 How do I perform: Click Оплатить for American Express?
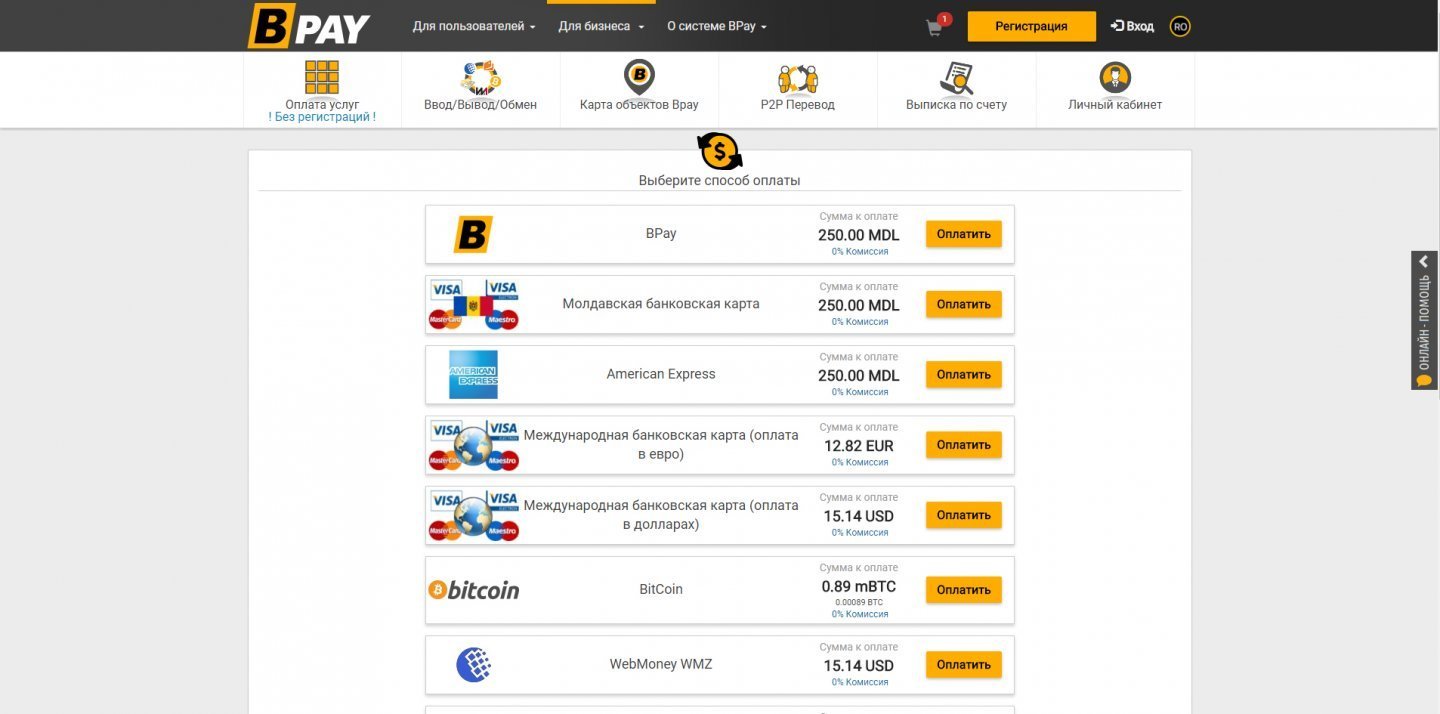(x=964, y=374)
